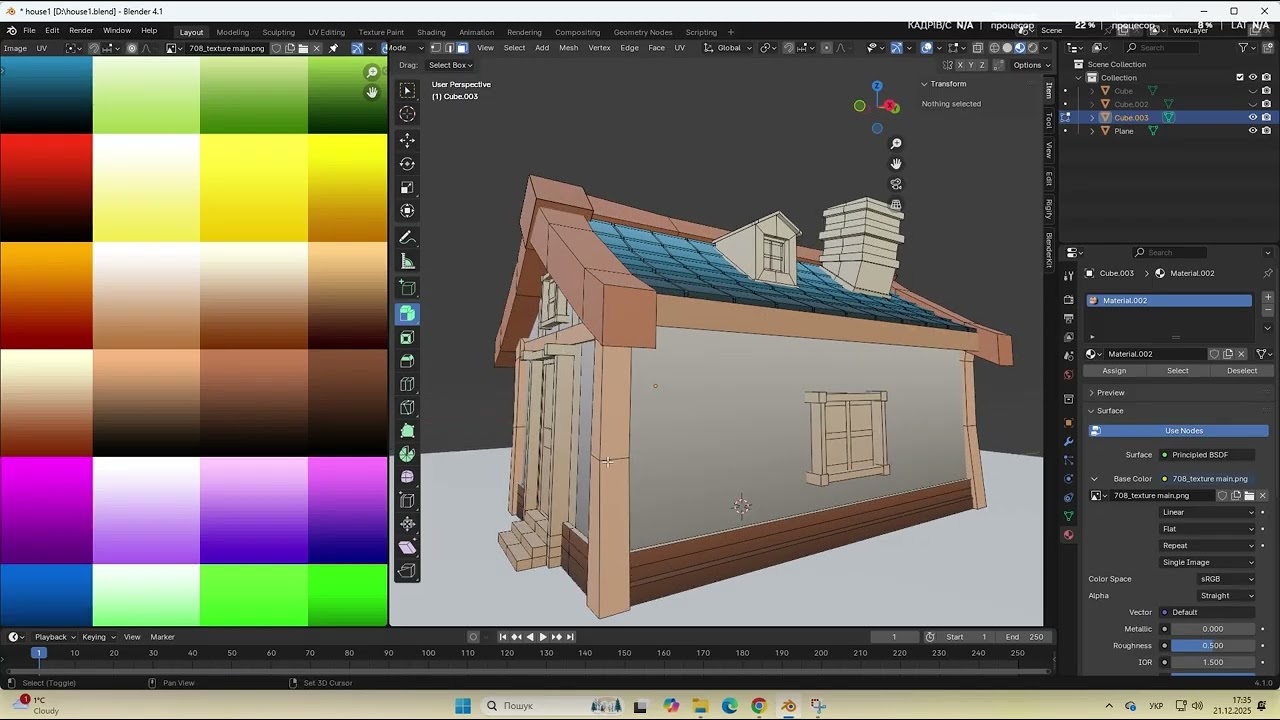Click the Assign material button
This screenshot has height=720, width=1280.
tap(1114, 371)
